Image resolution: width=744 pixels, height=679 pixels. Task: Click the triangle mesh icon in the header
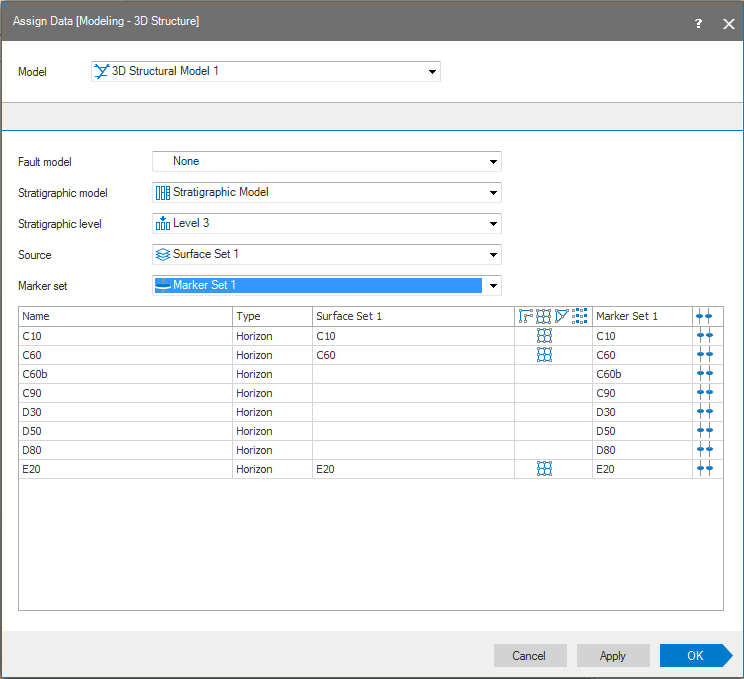pos(562,316)
